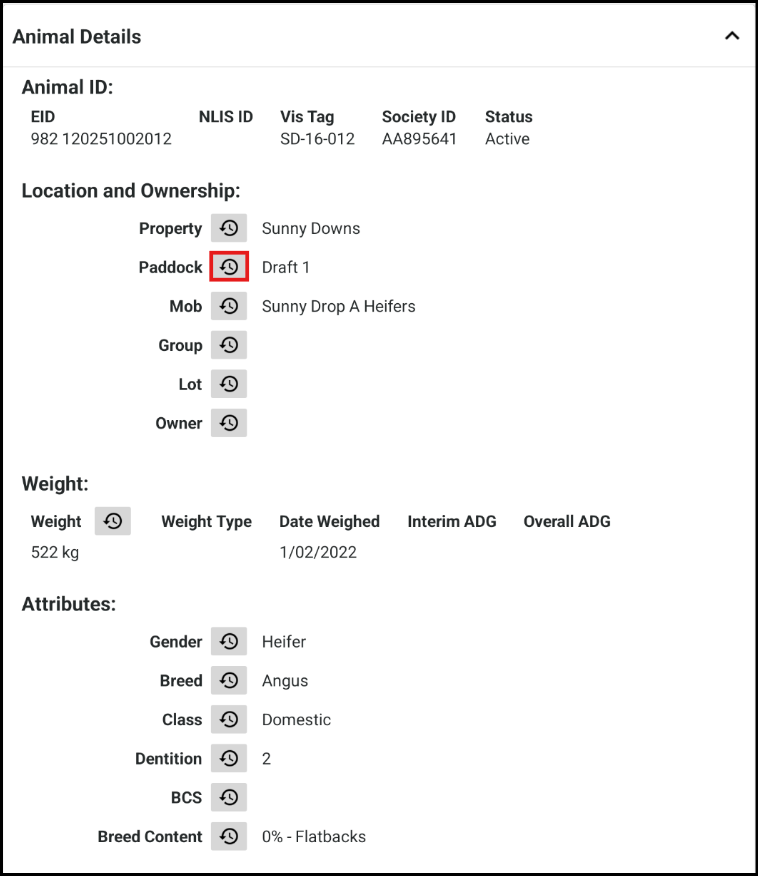
Task: Show Gender history icon
Action: (x=229, y=641)
